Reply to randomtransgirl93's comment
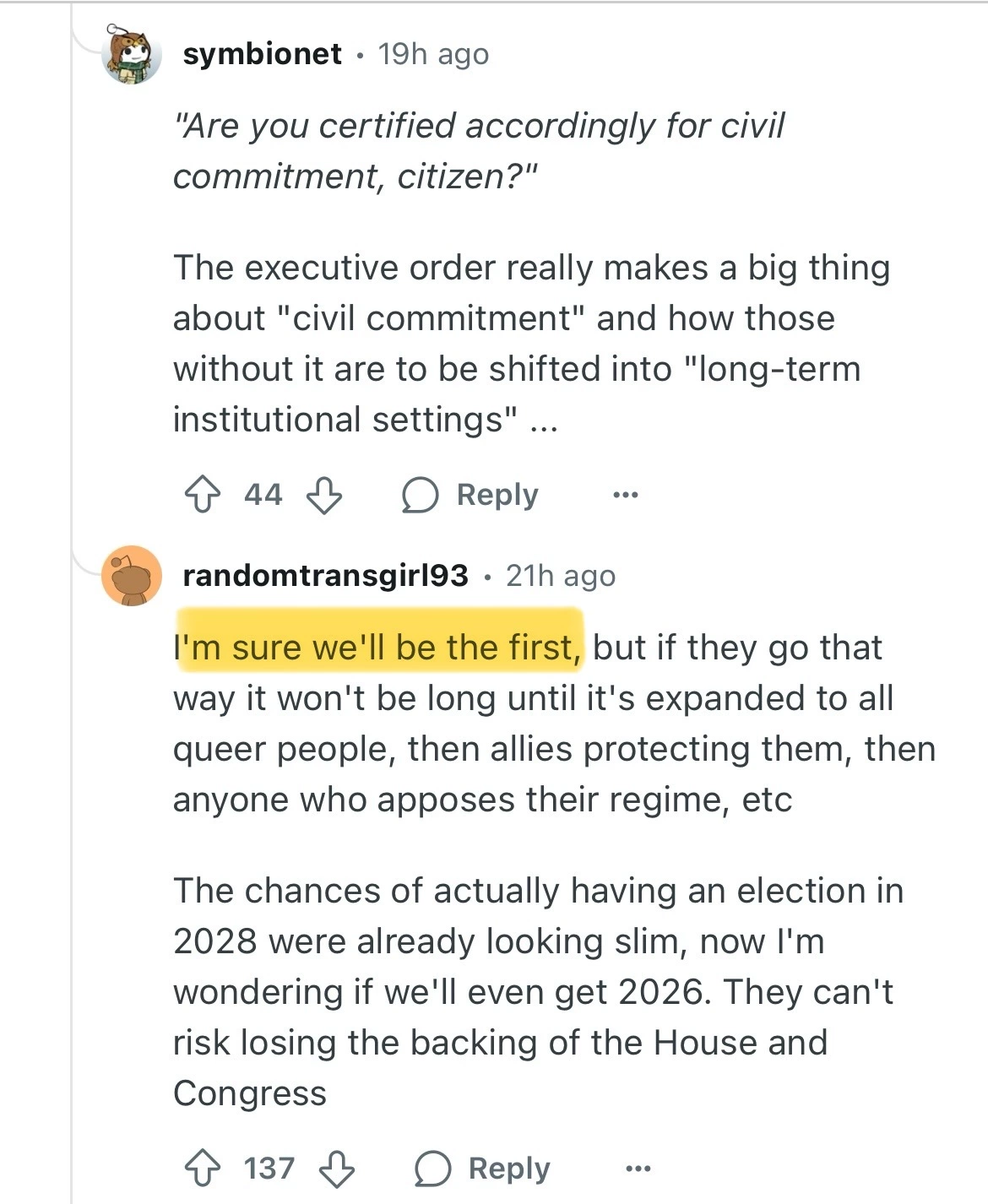988x1204 pixels. [x=482, y=1169]
